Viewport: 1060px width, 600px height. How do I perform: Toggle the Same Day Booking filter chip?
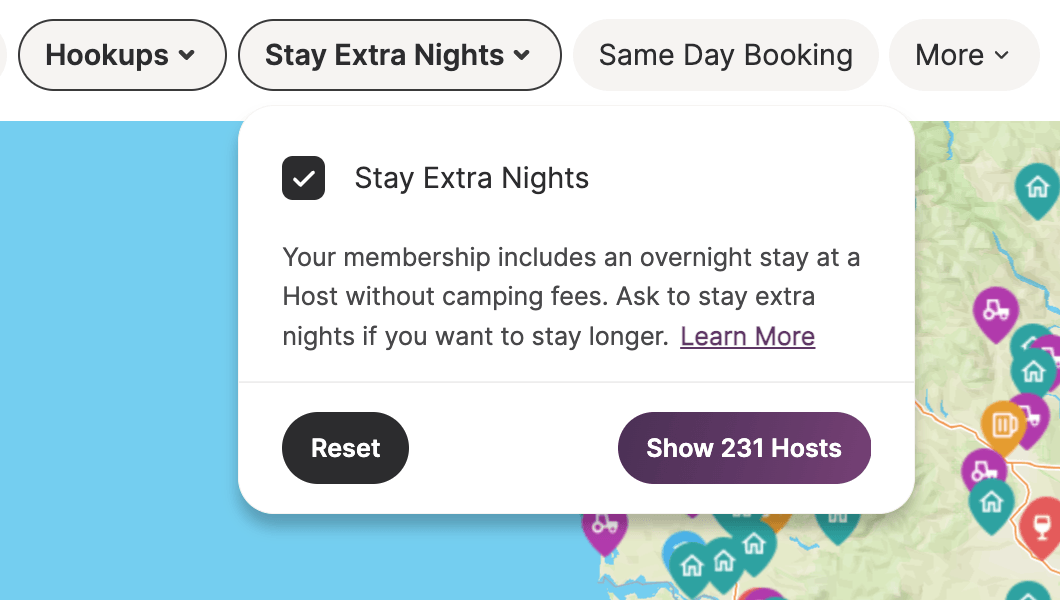[725, 55]
